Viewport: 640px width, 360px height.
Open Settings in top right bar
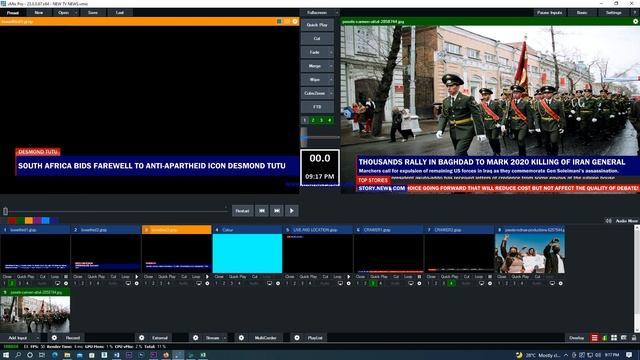pos(613,13)
